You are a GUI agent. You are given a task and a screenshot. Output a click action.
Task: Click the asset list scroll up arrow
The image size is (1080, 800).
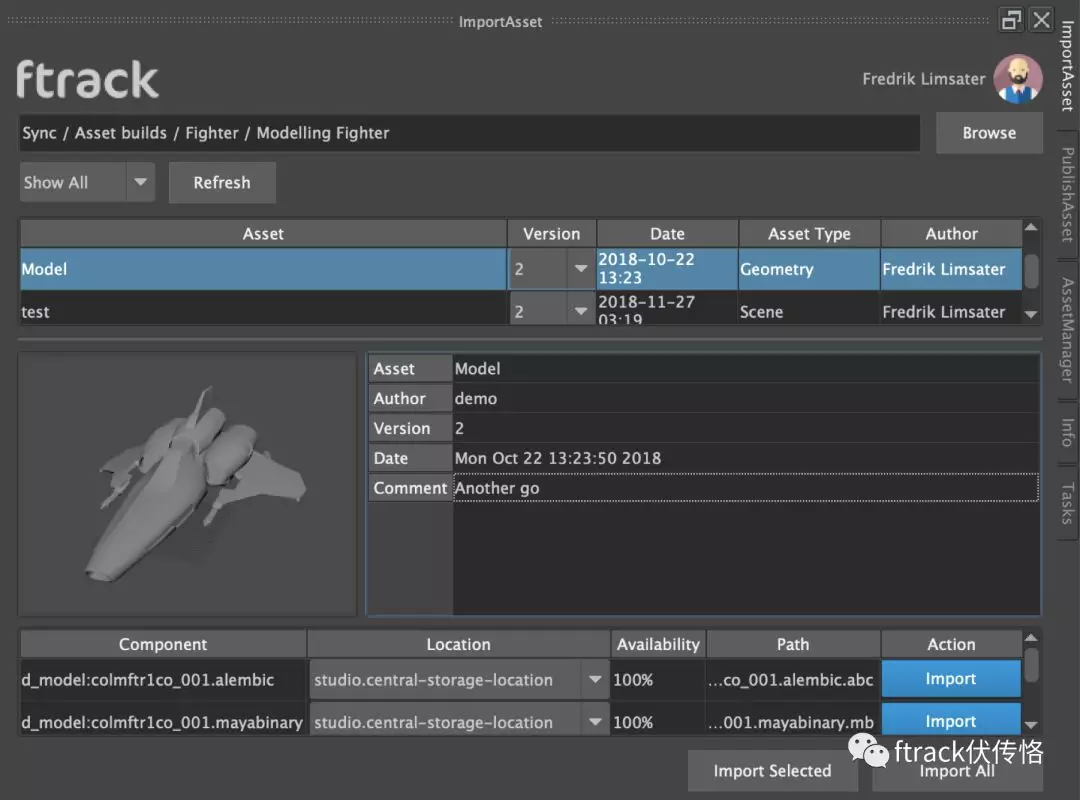1031,227
